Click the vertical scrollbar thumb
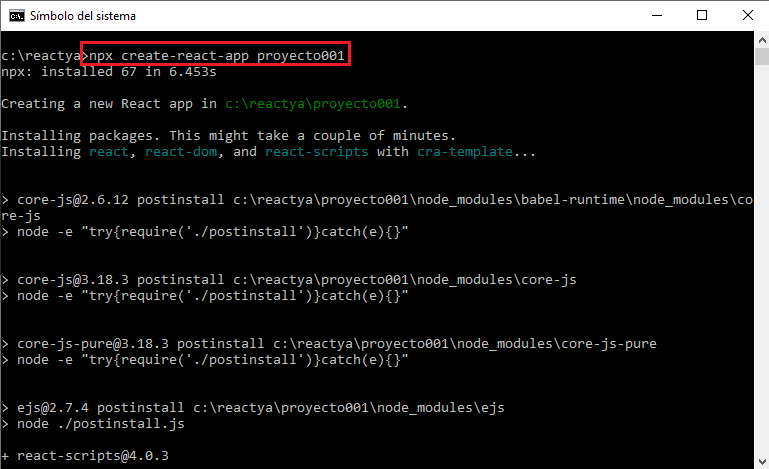 pos(762,56)
